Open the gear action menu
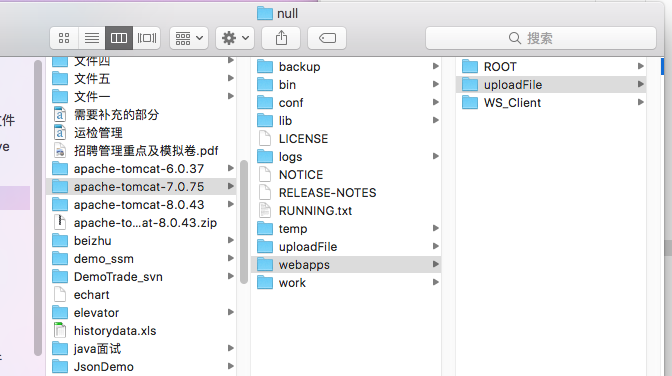This screenshot has width=672, height=376. point(235,38)
